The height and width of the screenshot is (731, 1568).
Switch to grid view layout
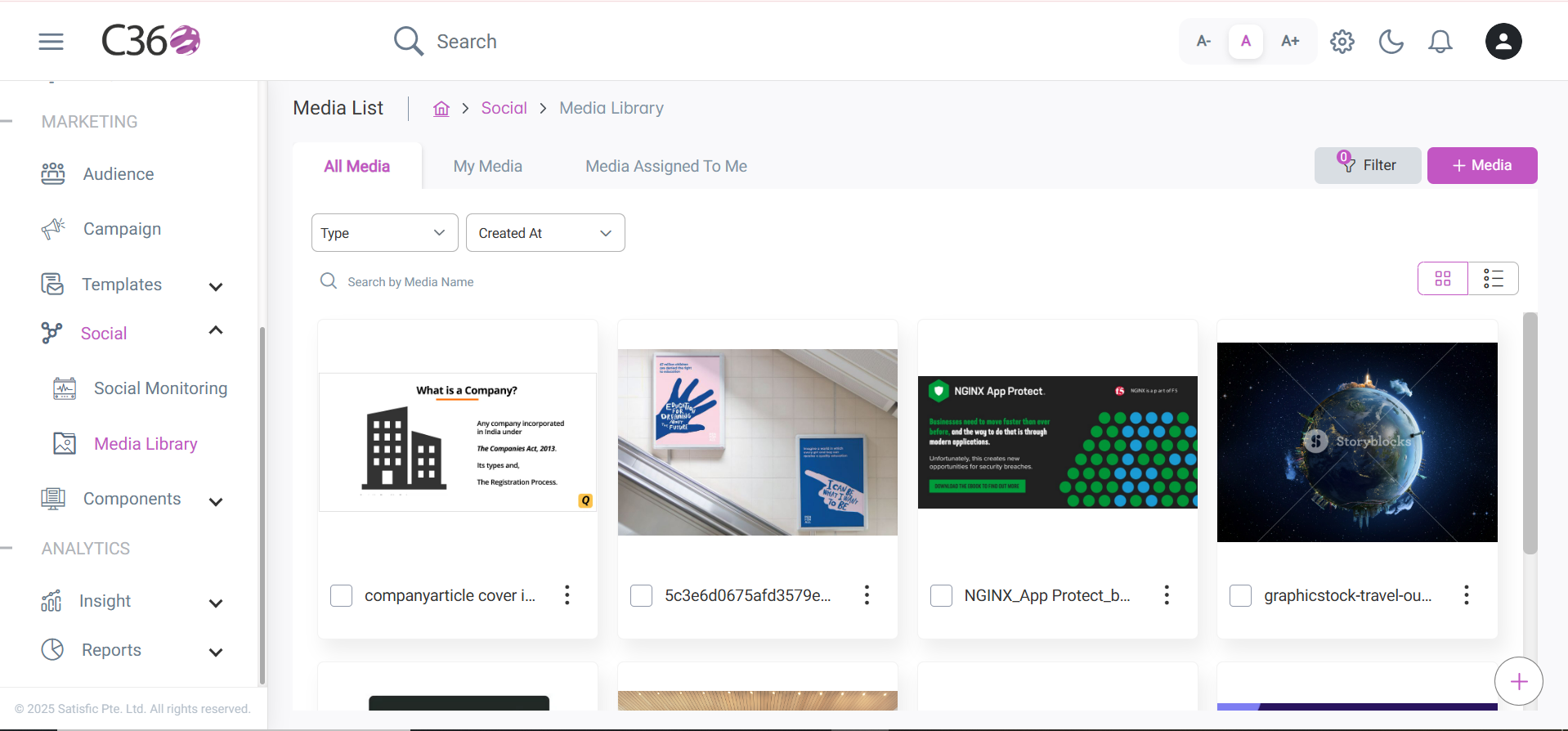[x=1443, y=279]
